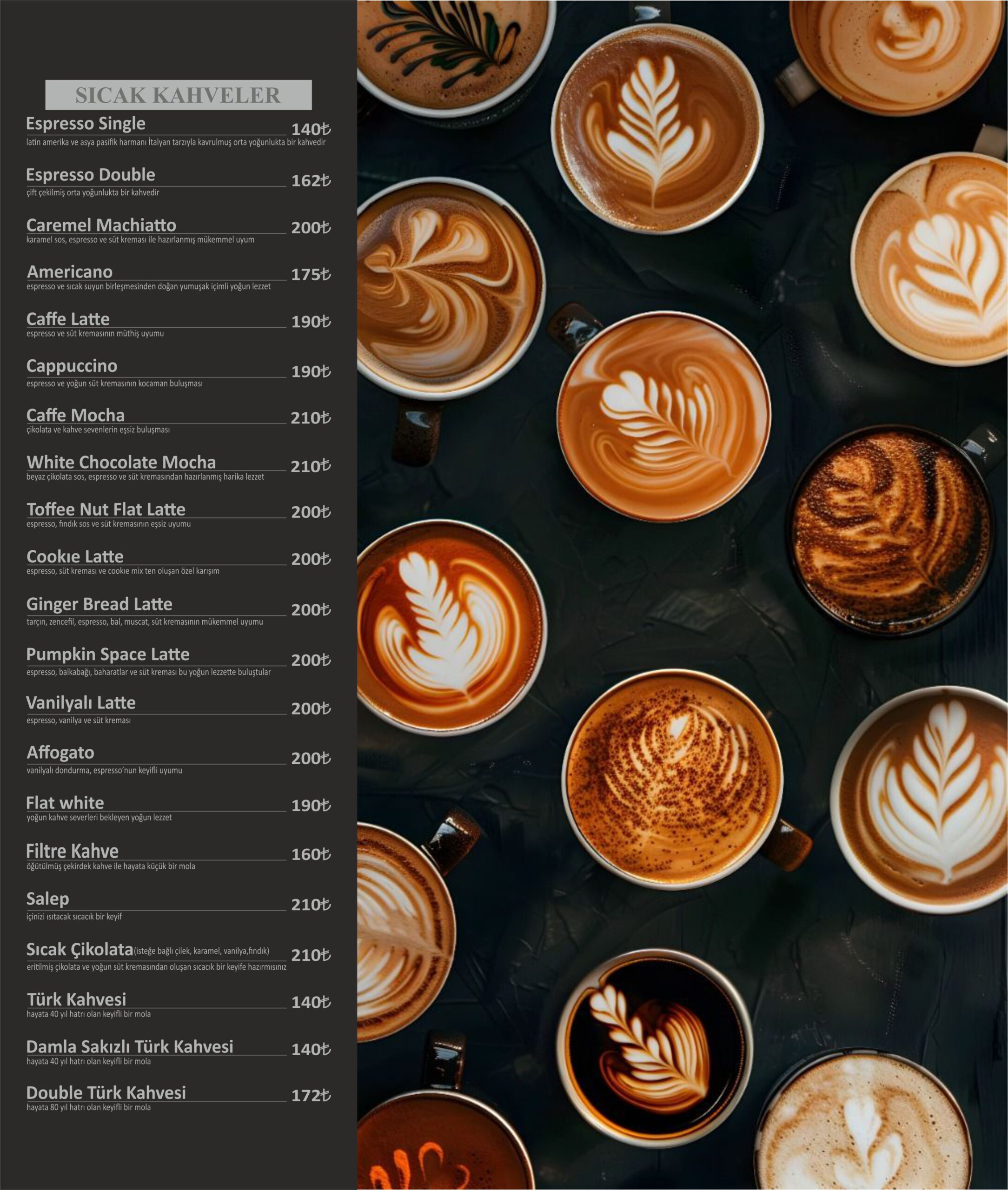
Task: Select the Espresso Double item title
Action: click(90, 175)
